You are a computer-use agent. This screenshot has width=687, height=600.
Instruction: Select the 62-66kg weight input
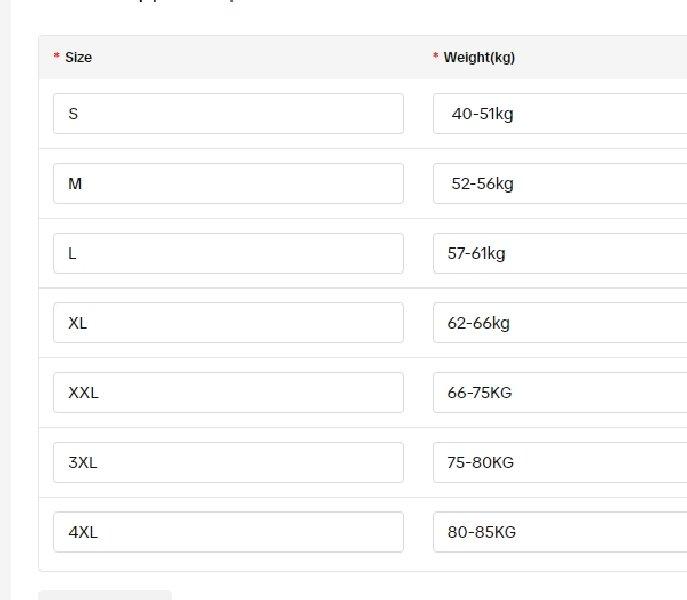point(560,323)
